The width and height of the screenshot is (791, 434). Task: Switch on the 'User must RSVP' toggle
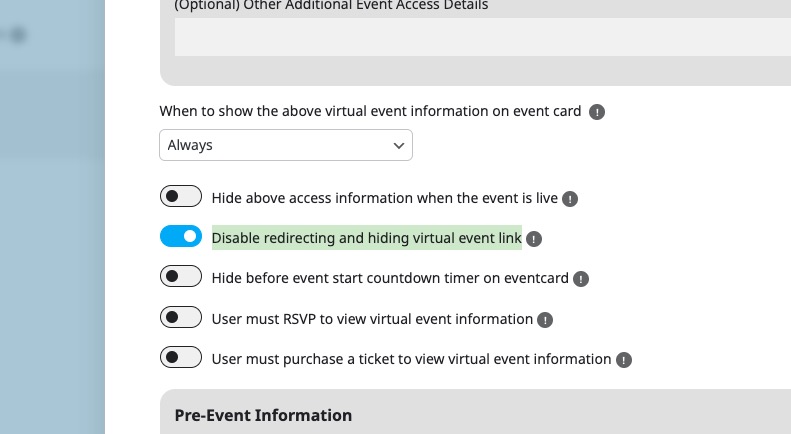[181, 318]
